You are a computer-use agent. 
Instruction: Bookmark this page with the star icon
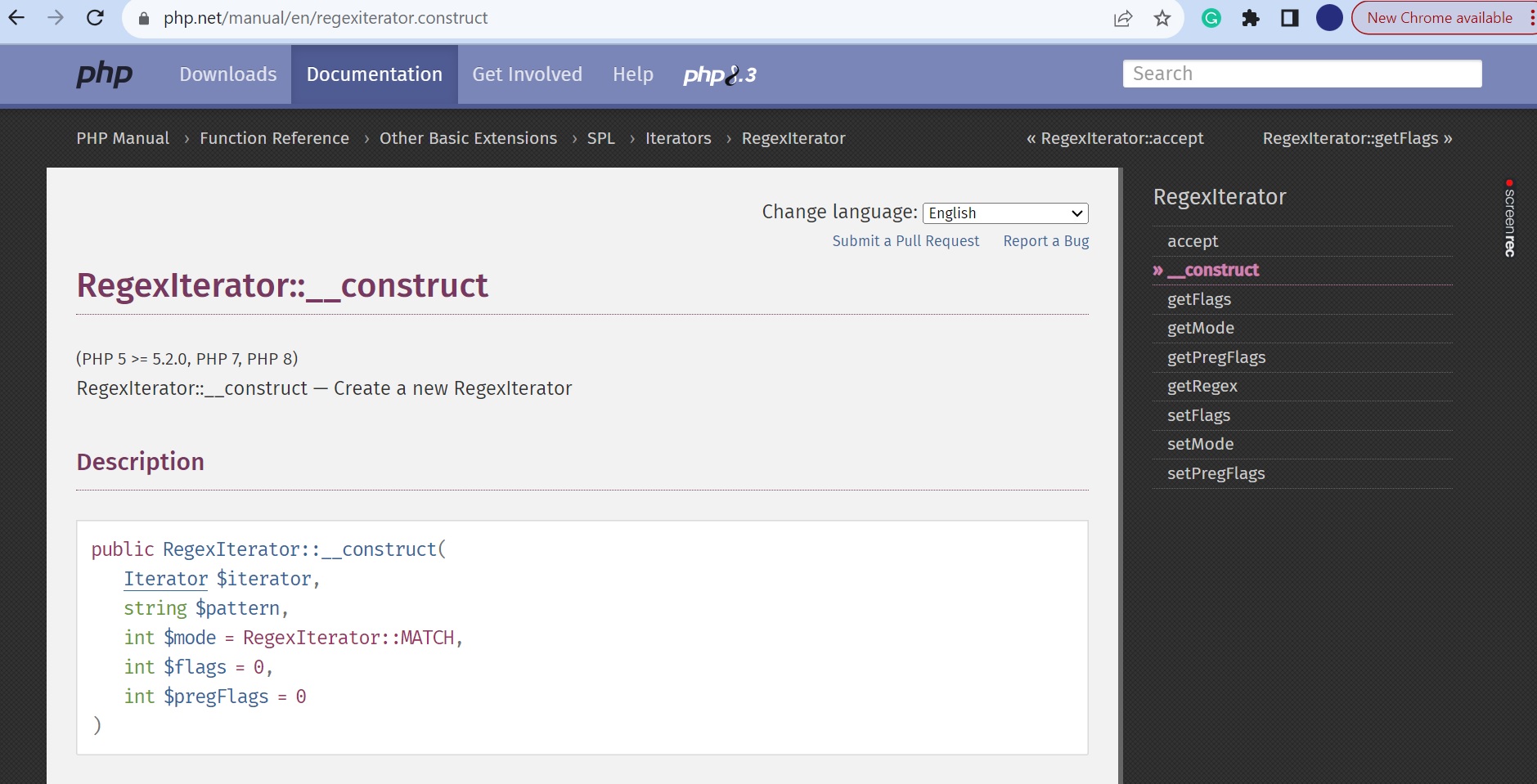pyautogui.click(x=1162, y=18)
